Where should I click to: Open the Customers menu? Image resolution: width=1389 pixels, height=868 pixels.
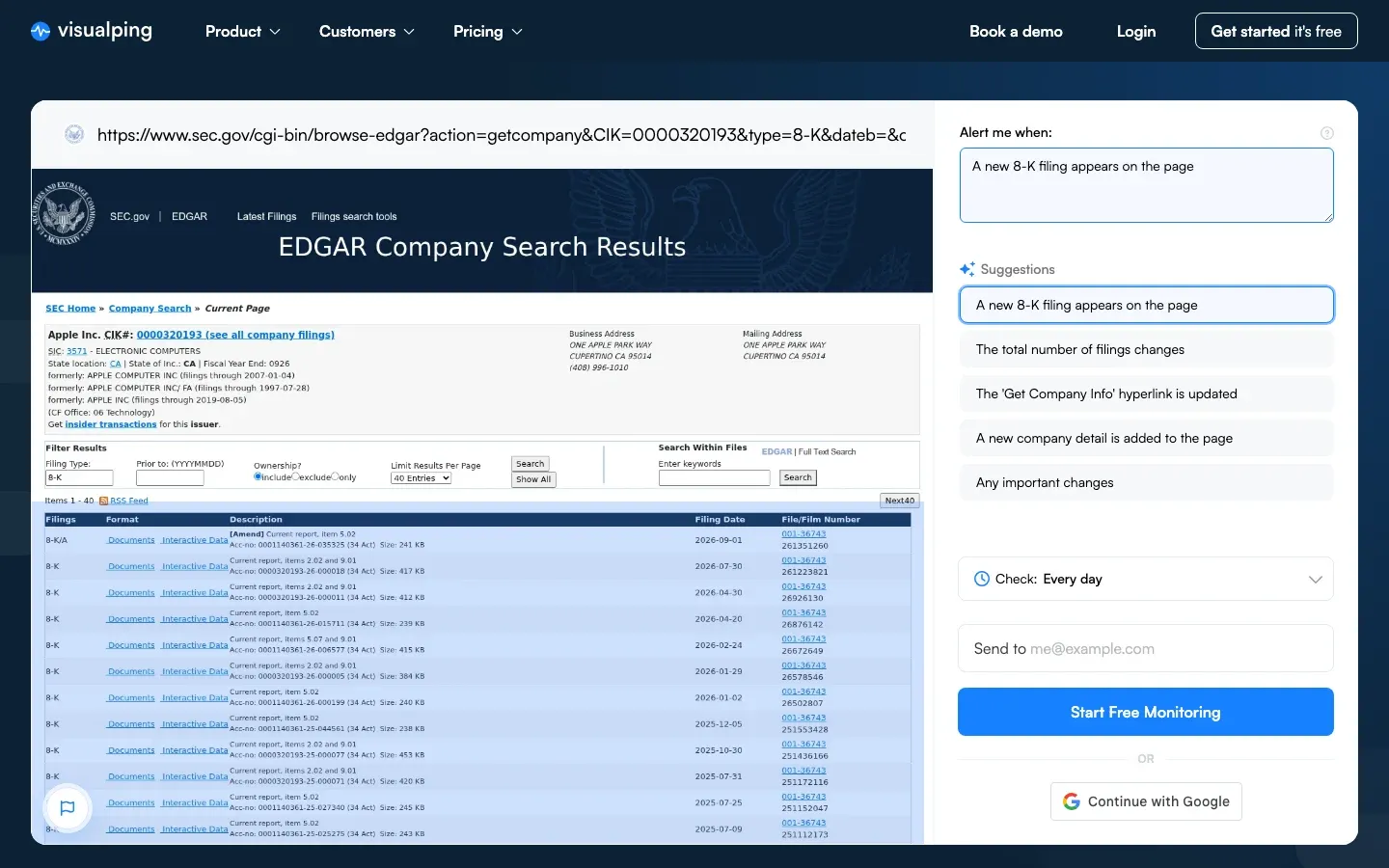click(367, 32)
